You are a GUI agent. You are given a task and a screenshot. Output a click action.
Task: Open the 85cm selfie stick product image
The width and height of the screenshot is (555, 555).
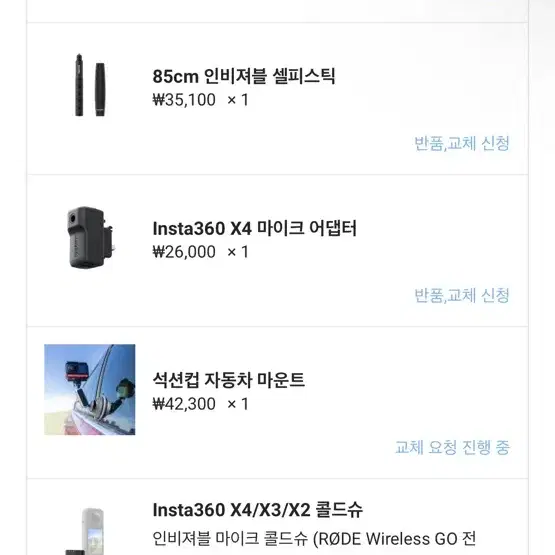tap(90, 85)
